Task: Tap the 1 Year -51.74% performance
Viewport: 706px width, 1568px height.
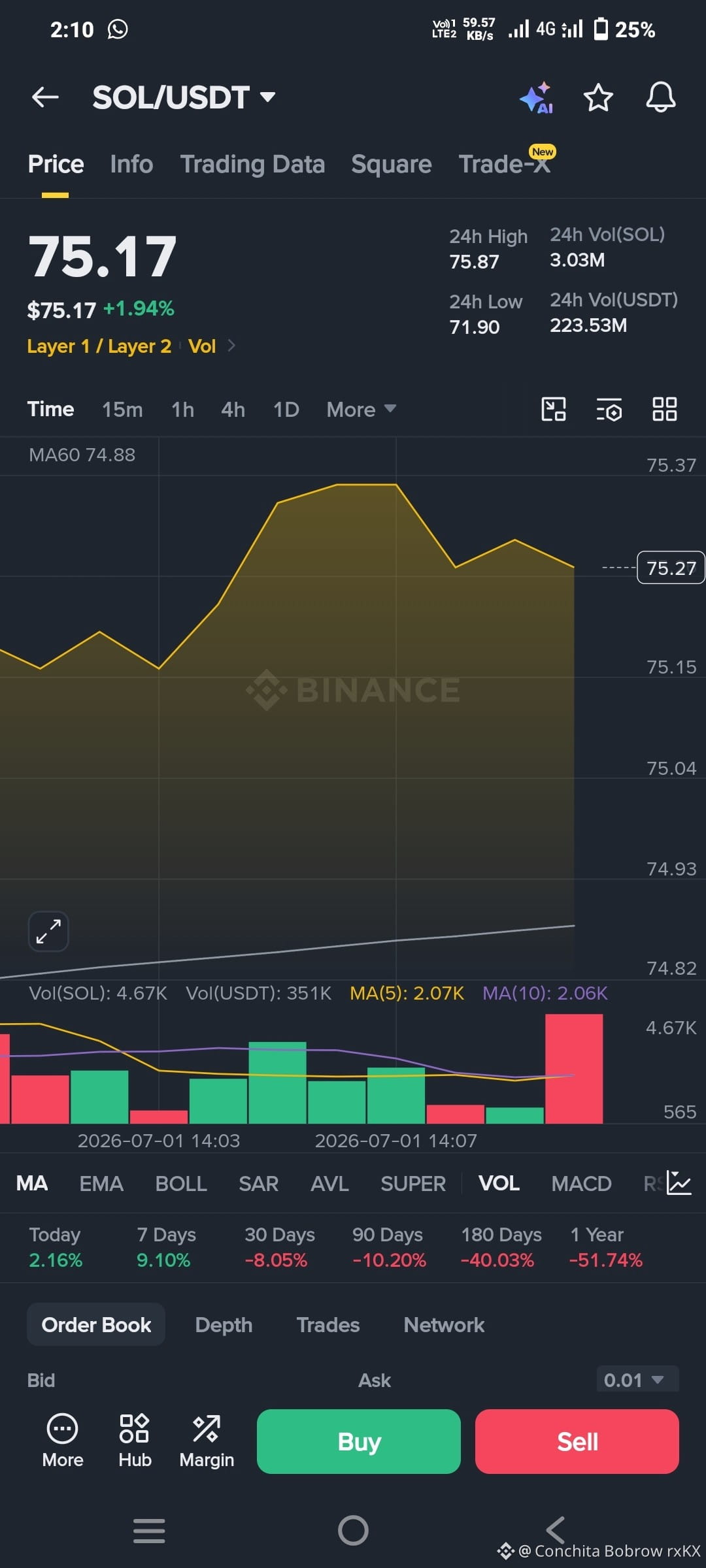Action: pyautogui.click(x=606, y=1247)
